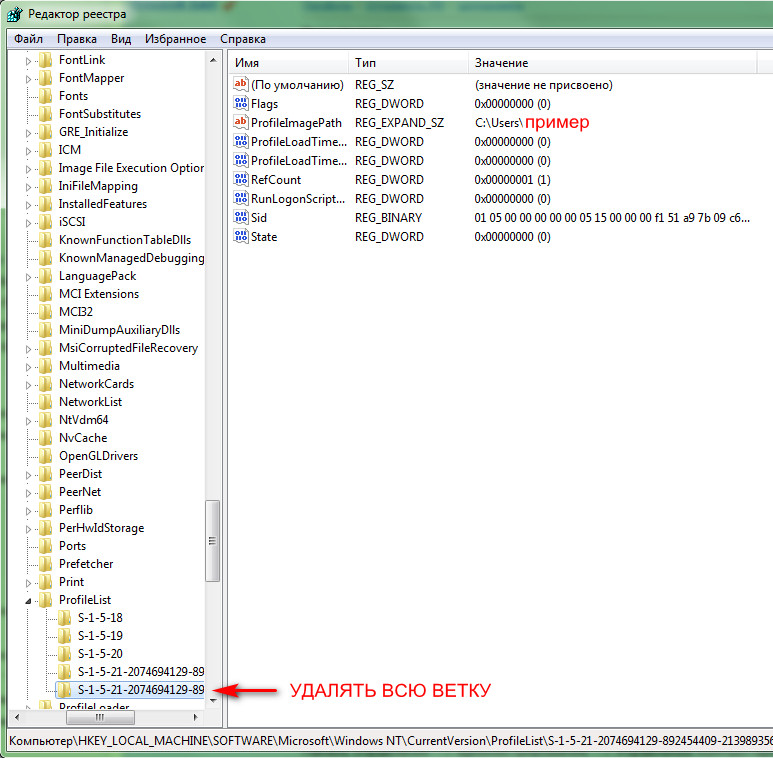Click REG_EXPAND_SZ type text
This screenshot has width=773, height=758.
[x=399, y=122]
